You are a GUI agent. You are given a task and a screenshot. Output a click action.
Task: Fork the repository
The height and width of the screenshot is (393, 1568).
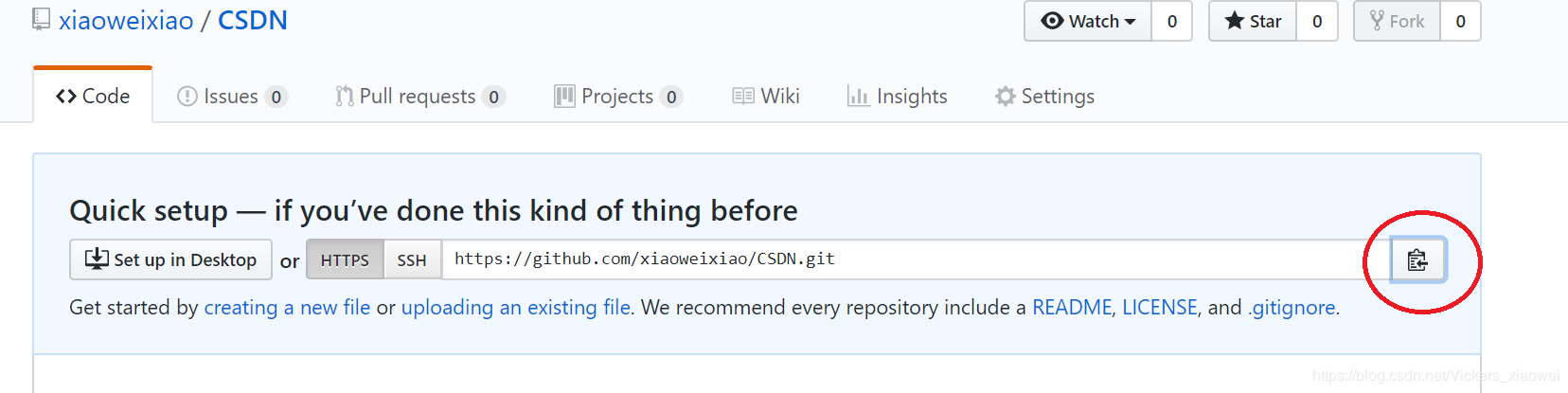pyautogui.click(x=1398, y=21)
